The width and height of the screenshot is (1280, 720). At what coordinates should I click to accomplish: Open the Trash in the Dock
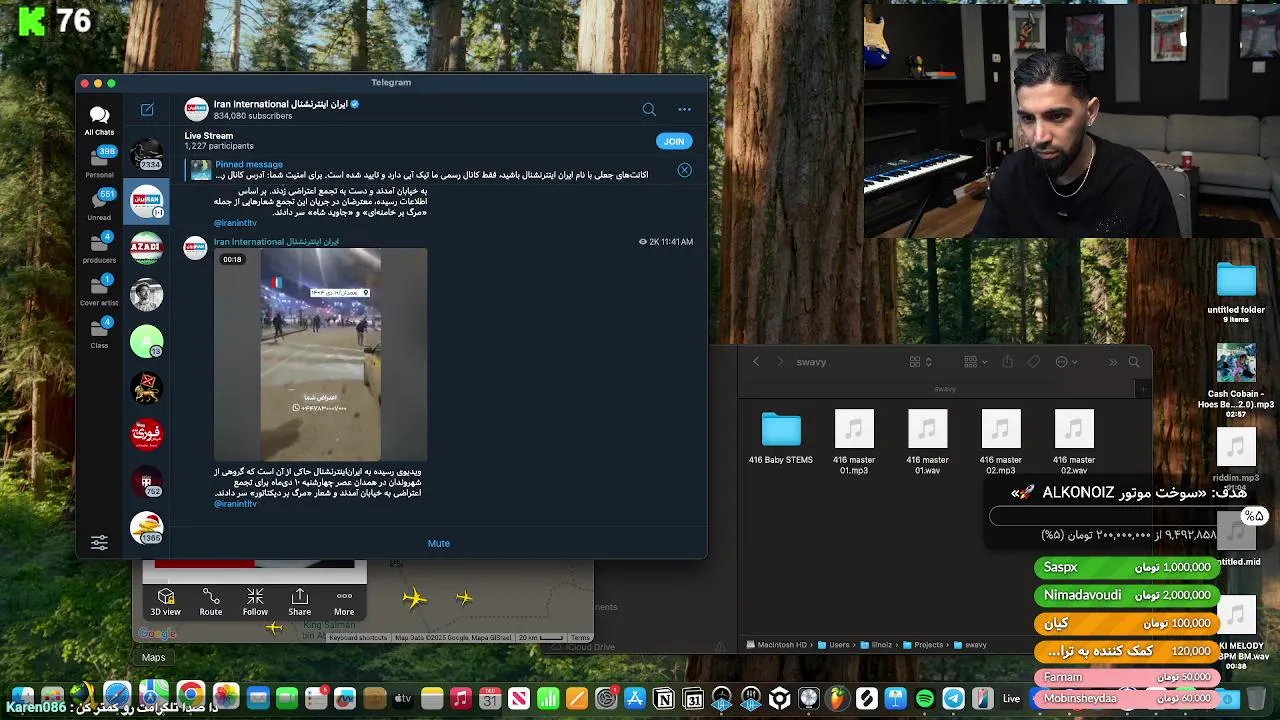1258,699
